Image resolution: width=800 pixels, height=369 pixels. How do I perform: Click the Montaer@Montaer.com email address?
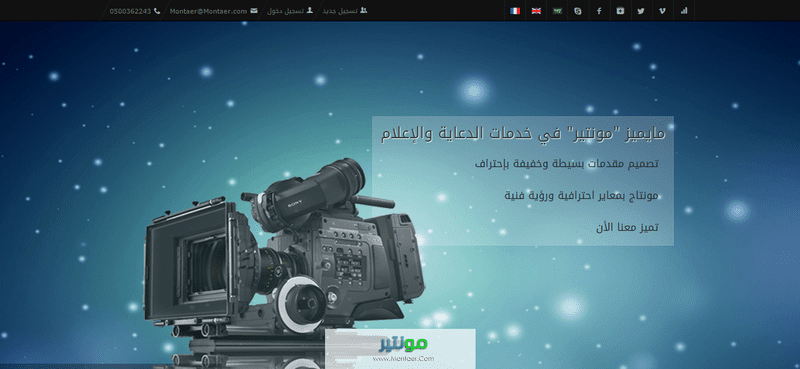point(208,11)
